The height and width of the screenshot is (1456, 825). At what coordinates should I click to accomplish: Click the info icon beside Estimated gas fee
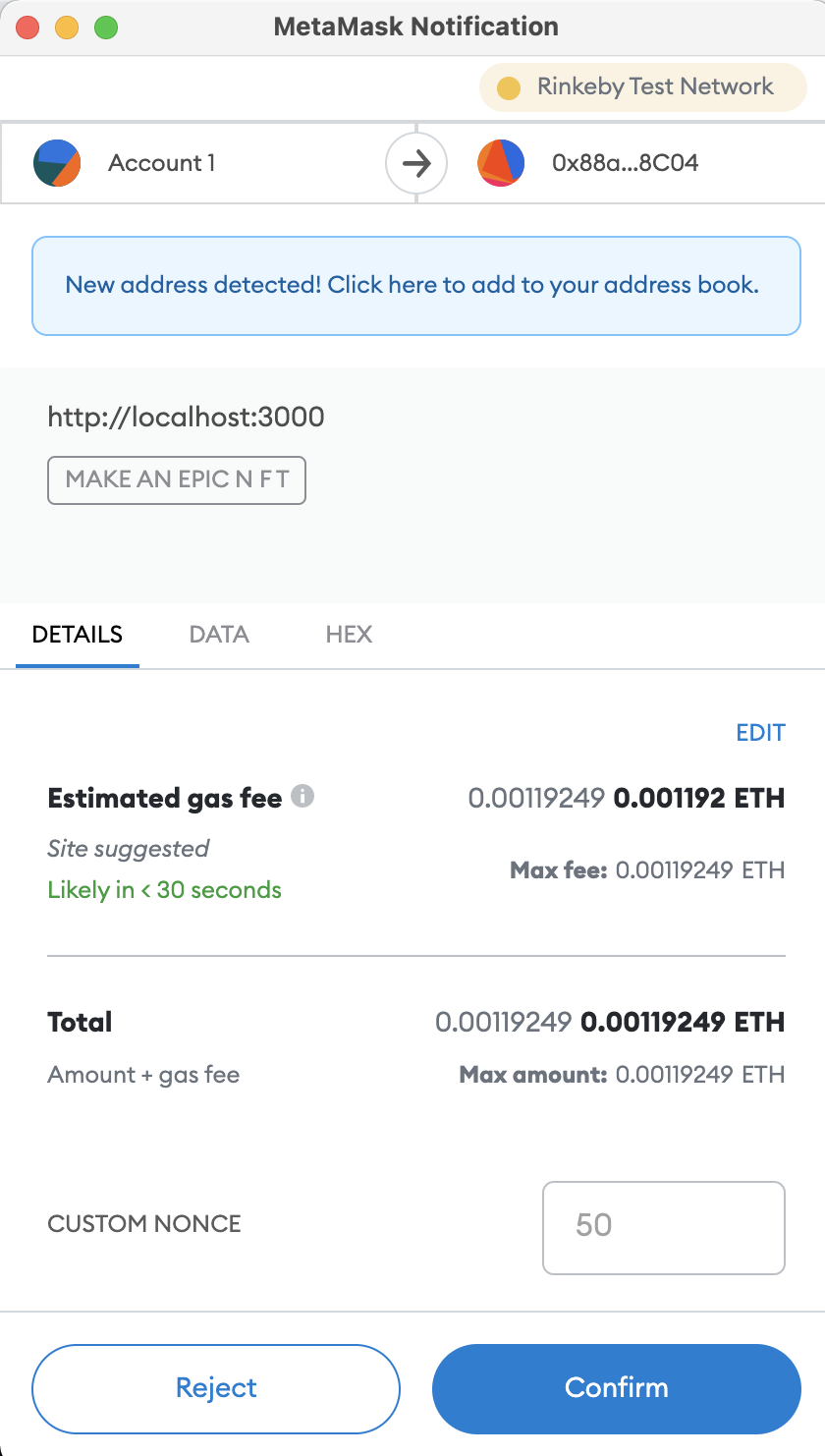click(303, 797)
